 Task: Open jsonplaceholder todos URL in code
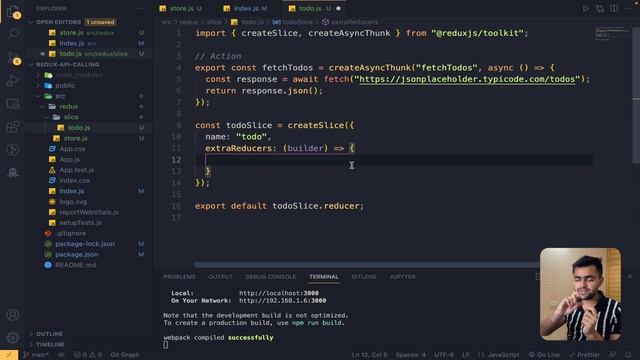point(467,79)
